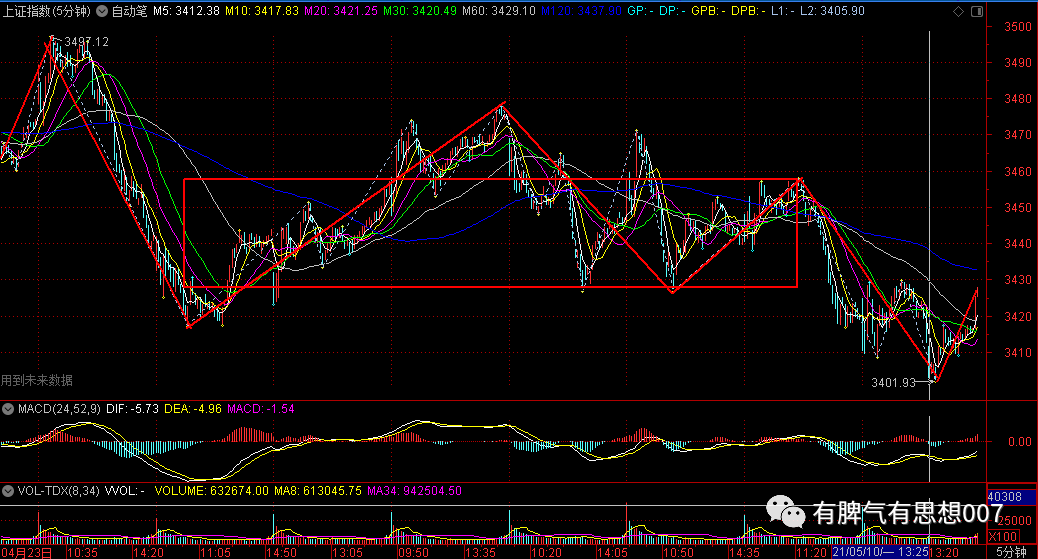
Task: Click the 14:20 mark on time axis
Action: click(148, 552)
